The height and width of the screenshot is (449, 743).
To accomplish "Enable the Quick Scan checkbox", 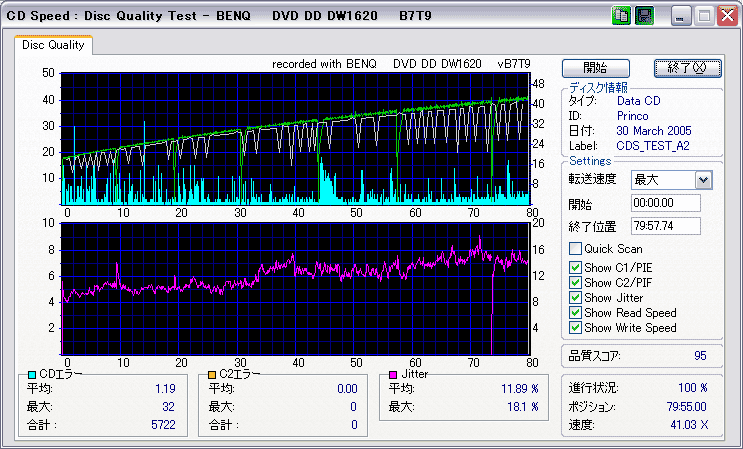I will click(575, 249).
